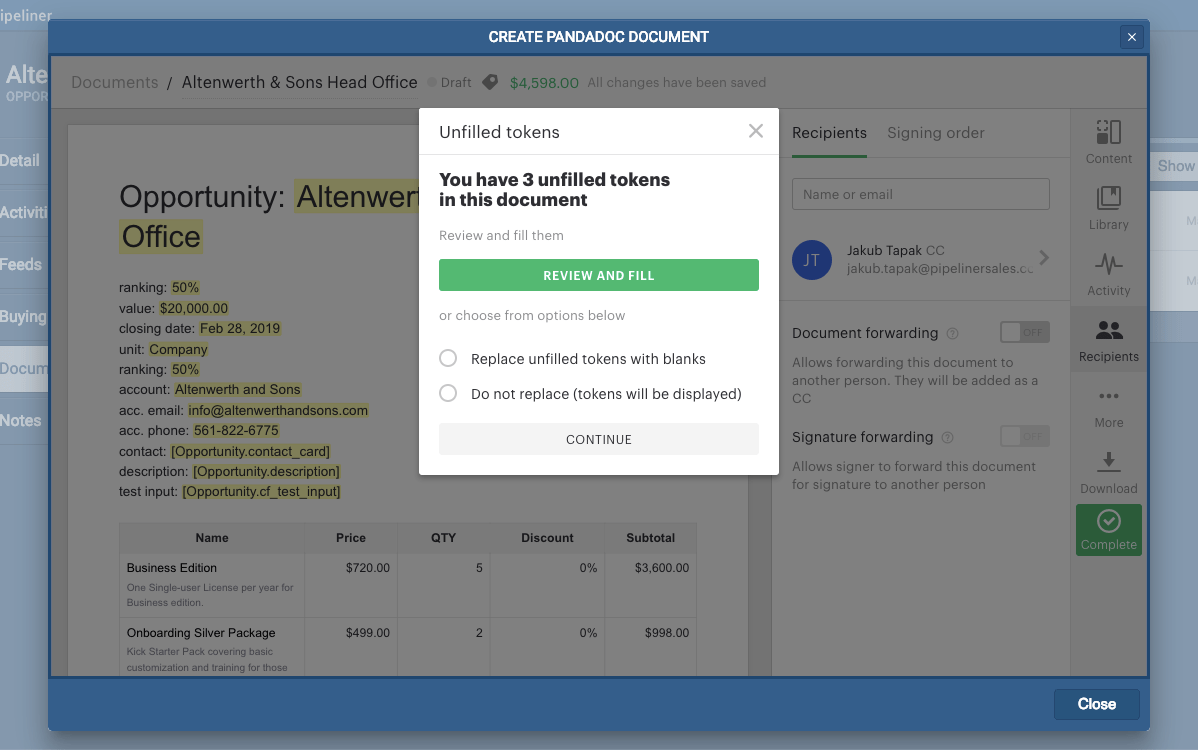Image resolution: width=1198 pixels, height=750 pixels.
Task: Select Replace unfilled tokens with blanks
Action: tap(447, 357)
